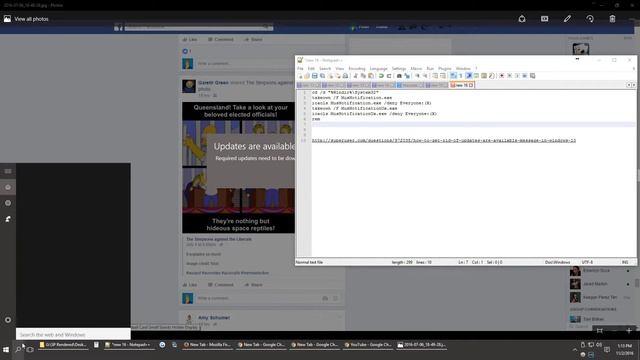640x360 pixels.
Task: Click the Simpsons space reptiles image
Action: (238, 167)
